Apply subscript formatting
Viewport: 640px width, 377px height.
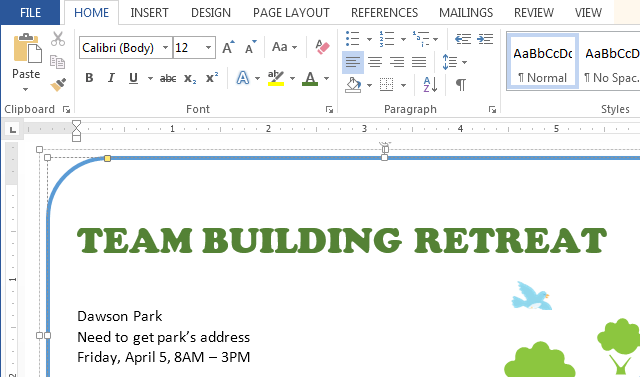pos(190,78)
